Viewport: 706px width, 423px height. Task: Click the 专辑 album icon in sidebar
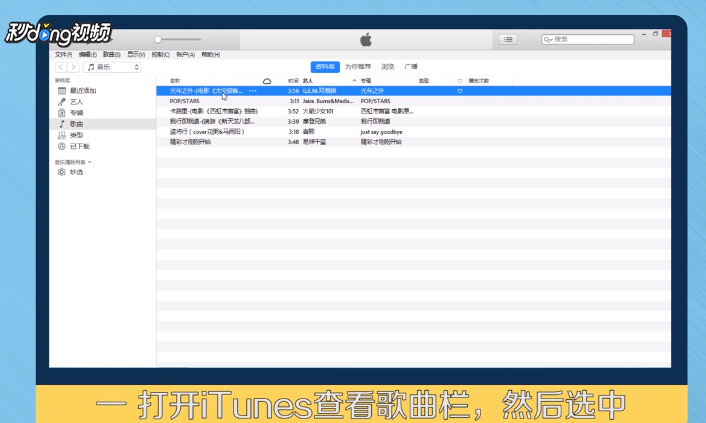[x=62, y=113]
